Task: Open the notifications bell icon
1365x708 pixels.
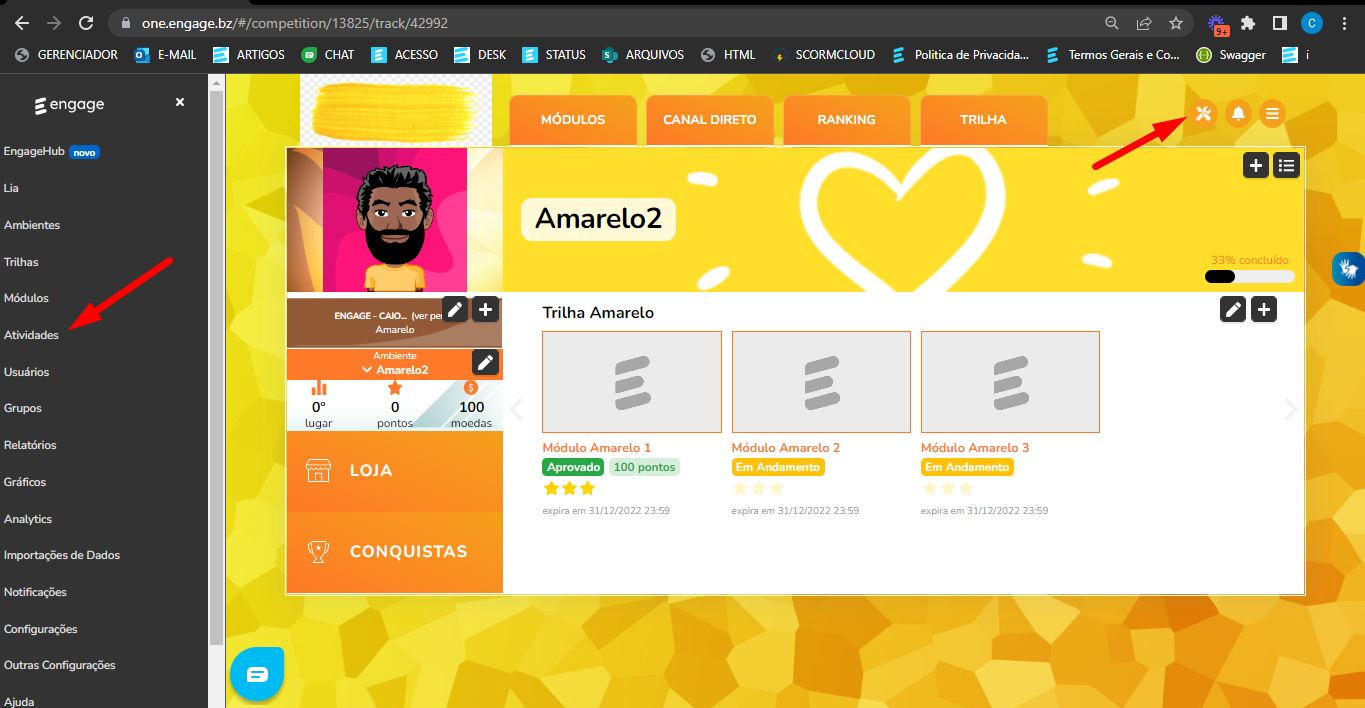Action: click(x=1238, y=113)
